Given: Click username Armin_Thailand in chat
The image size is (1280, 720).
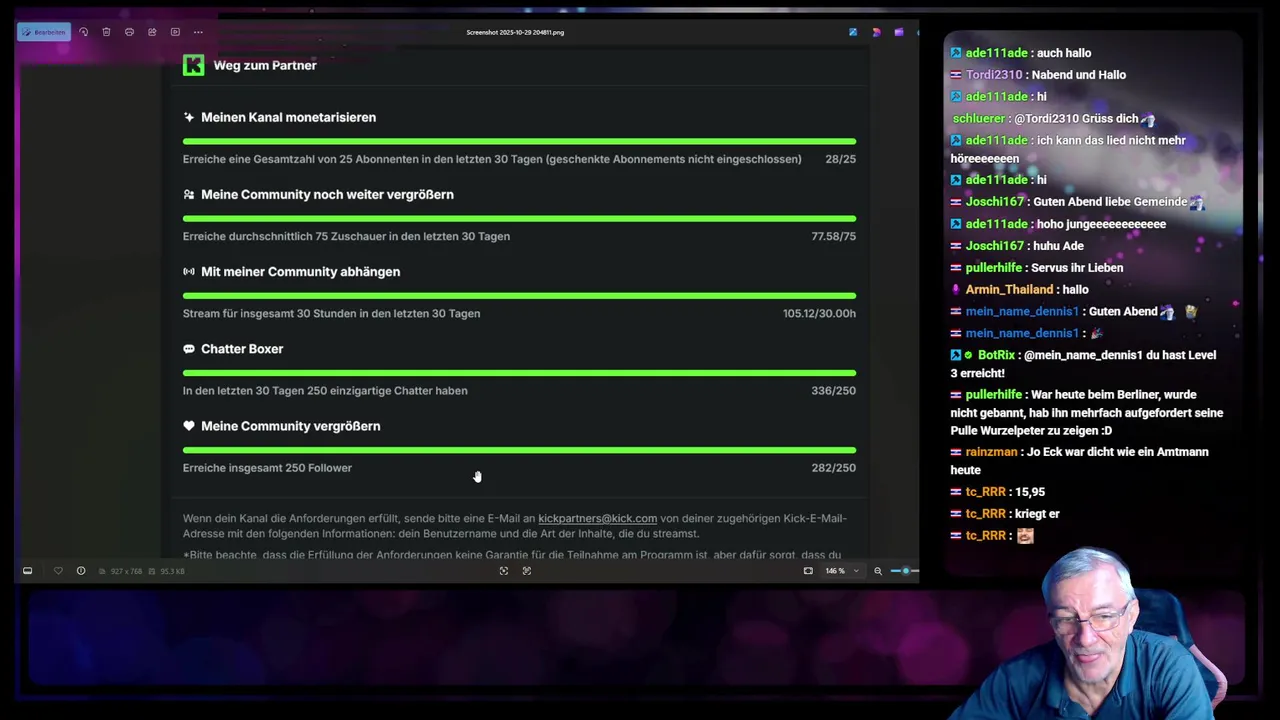Looking at the screenshot, I should coord(1009,290).
